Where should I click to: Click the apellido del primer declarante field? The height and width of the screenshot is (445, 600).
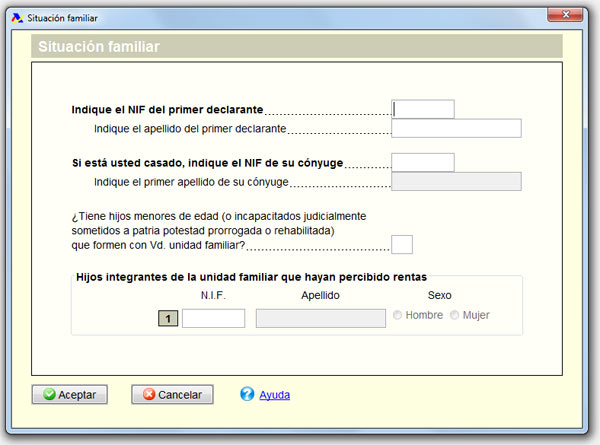(456, 128)
